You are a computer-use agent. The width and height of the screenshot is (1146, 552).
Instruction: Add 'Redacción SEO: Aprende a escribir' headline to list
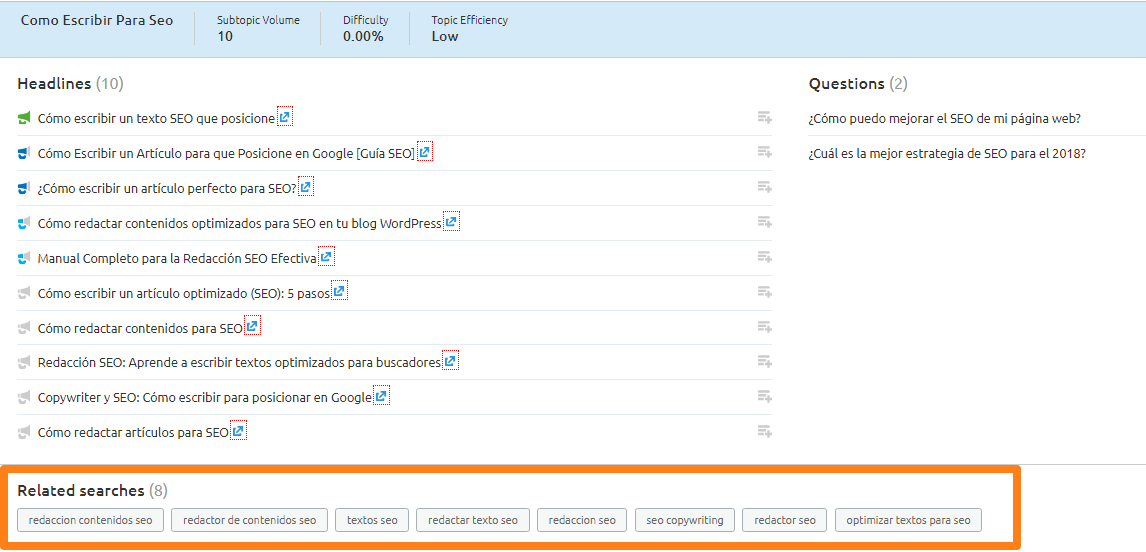tap(764, 362)
